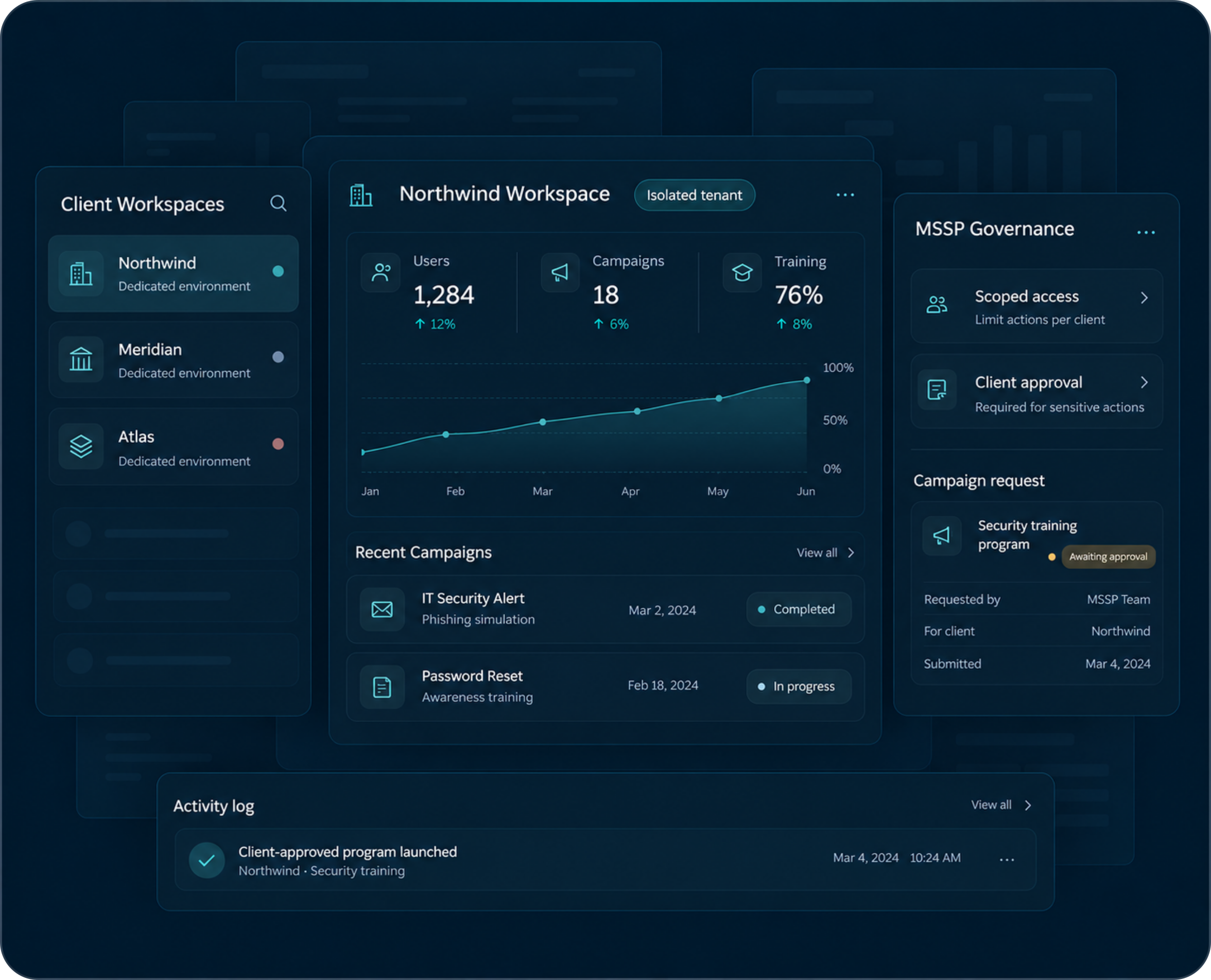This screenshot has width=1211, height=980.
Task: Expand the Scoped access chevron
Action: [1145, 297]
